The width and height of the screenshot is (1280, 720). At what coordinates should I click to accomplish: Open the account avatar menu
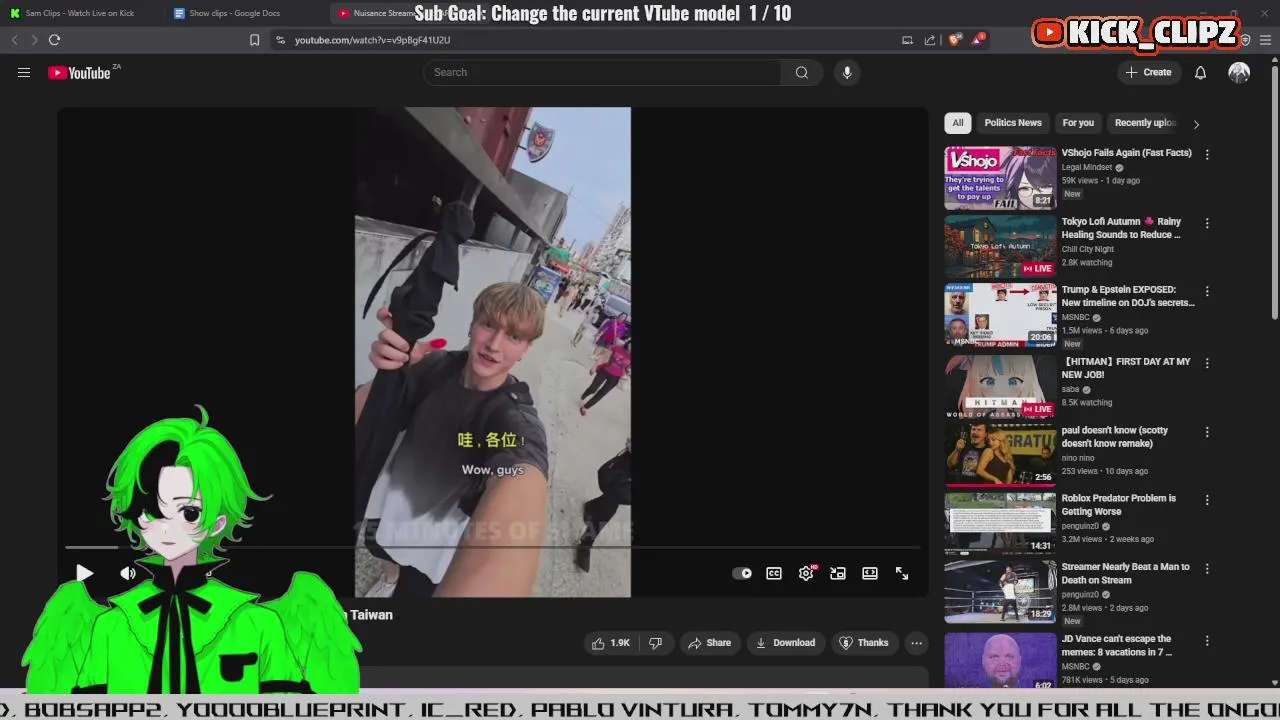(1239, 72)
